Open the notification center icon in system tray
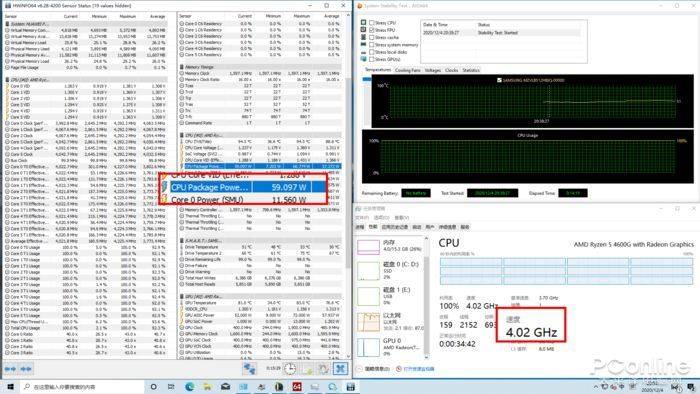Image resolution: width=700 pixels, height=394 pixels. (691, 386)
